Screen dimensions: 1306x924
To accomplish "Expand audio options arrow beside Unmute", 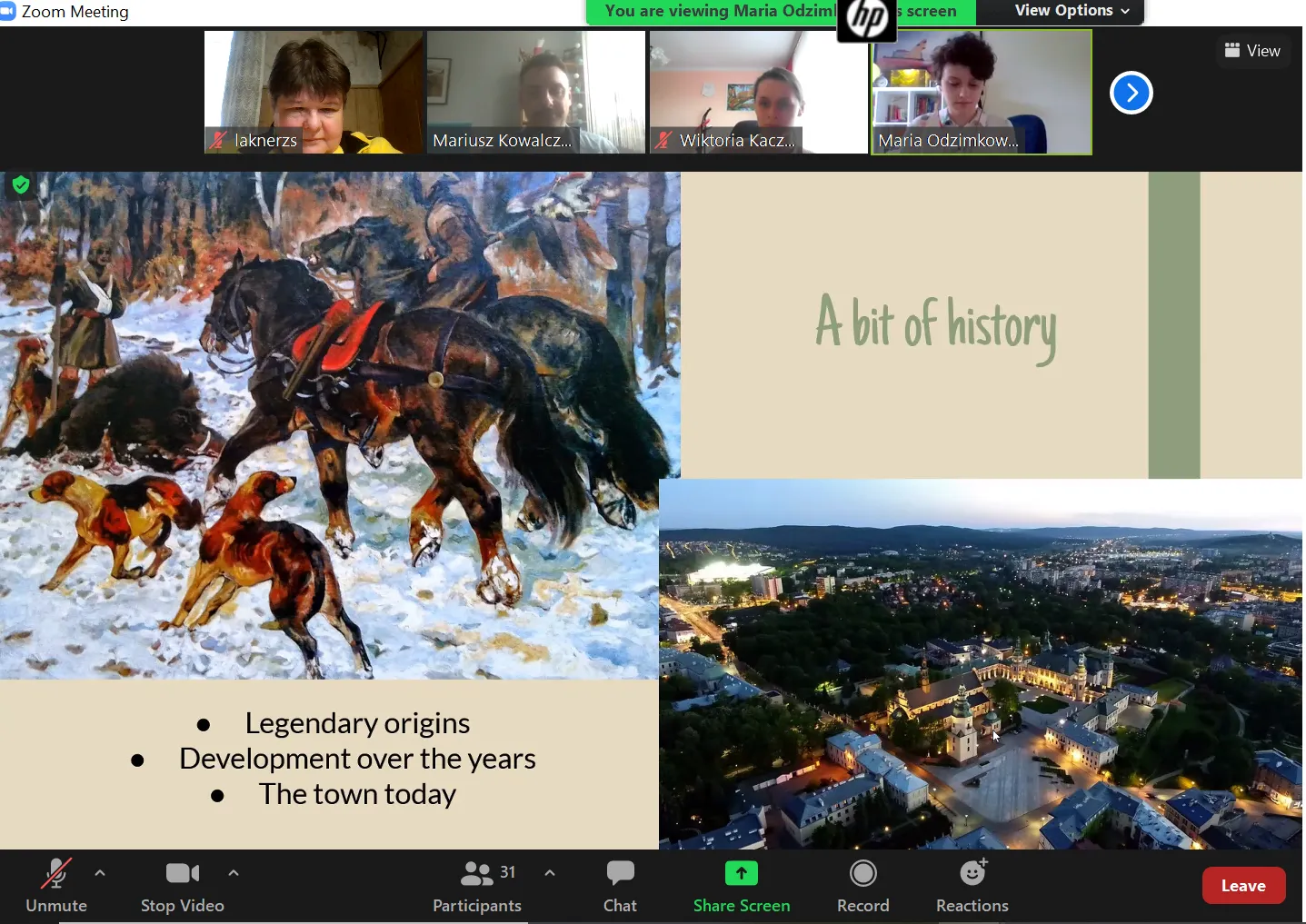I will click(x=100, y=873).
